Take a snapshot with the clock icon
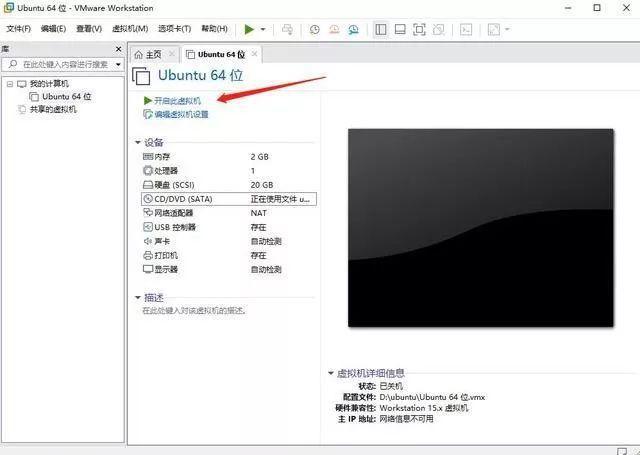 (x=315, y=29)
